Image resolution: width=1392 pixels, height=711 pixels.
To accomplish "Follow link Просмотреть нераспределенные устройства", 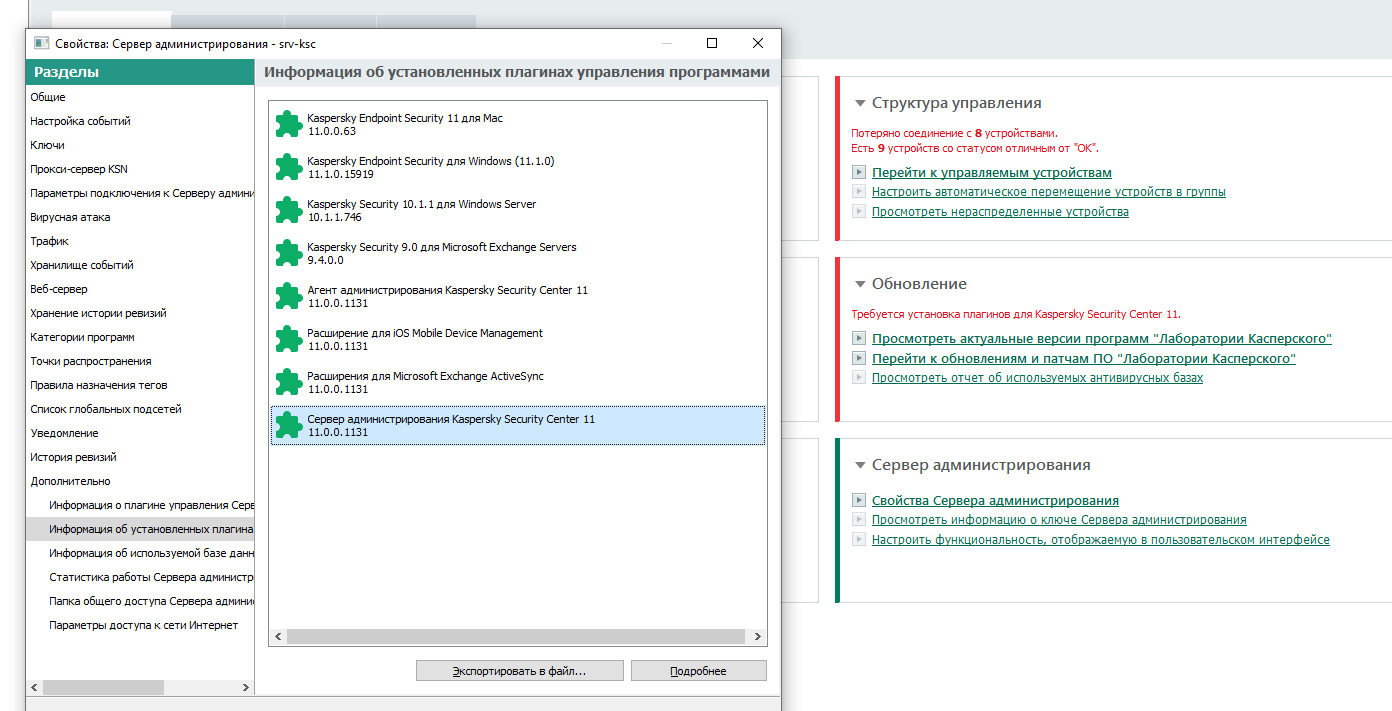I will [1000, 212].
